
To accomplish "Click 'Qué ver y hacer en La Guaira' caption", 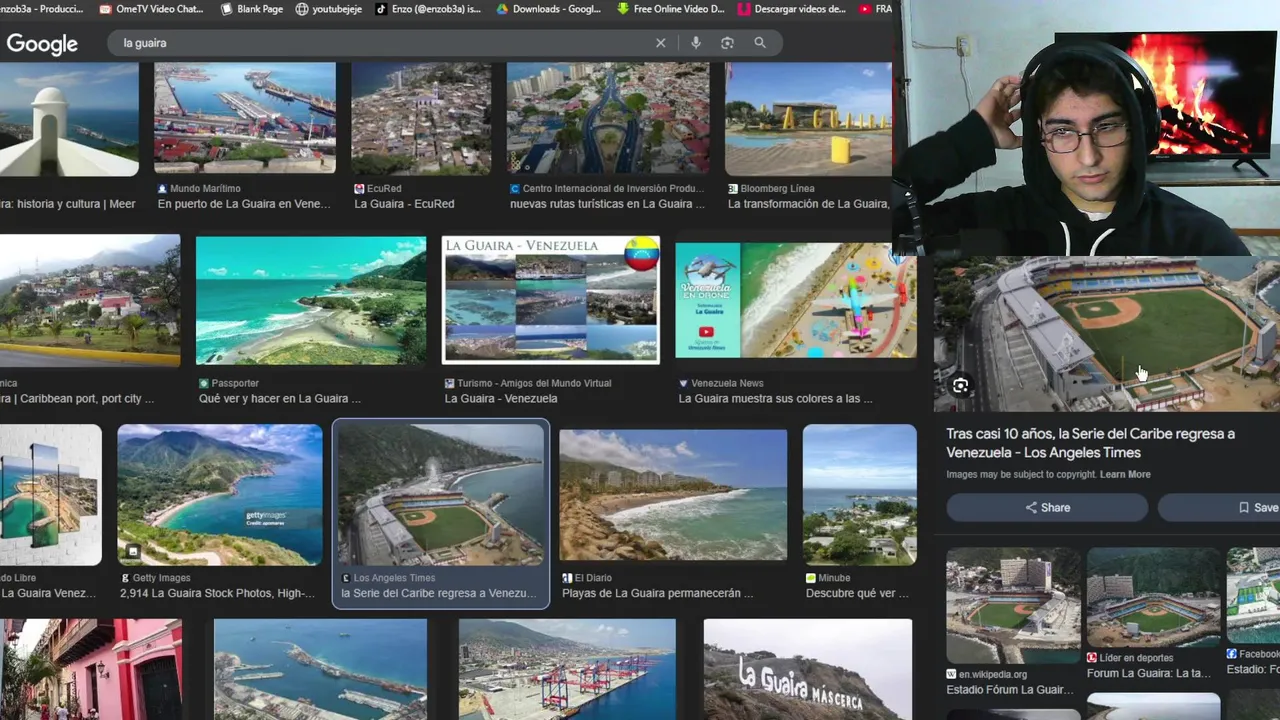I will coord(280,399).
